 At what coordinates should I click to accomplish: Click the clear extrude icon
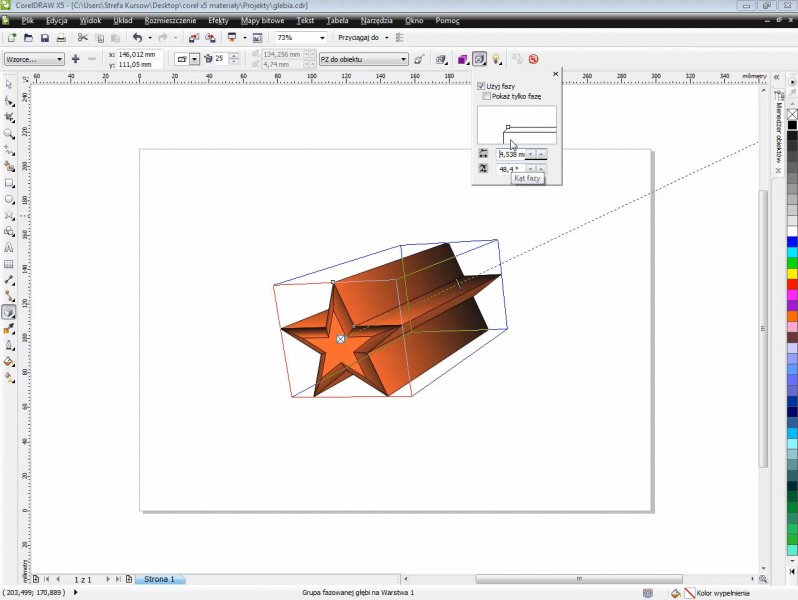click(x=534, y=60)
